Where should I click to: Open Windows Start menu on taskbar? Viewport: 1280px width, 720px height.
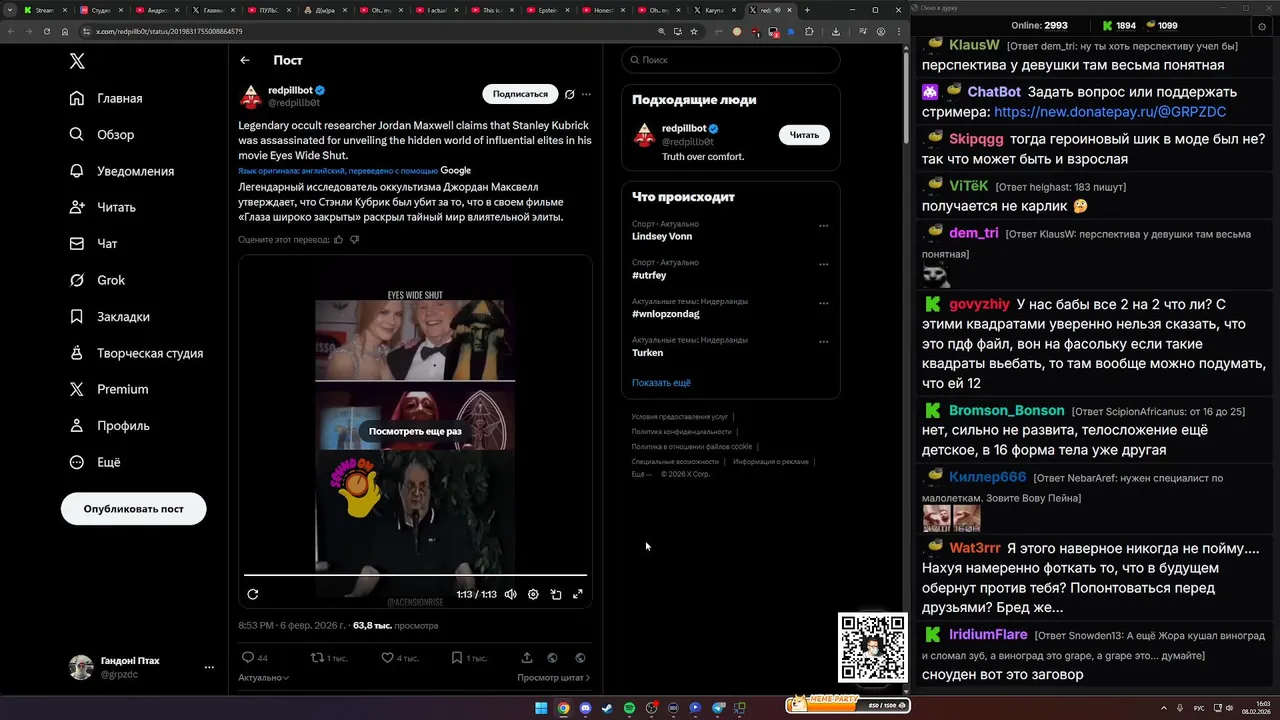541,708
